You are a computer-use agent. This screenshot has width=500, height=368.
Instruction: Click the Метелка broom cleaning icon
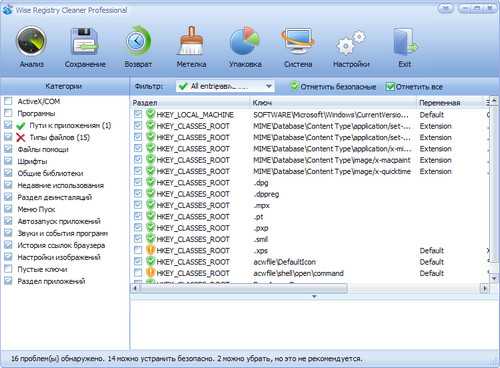point(191,41)
